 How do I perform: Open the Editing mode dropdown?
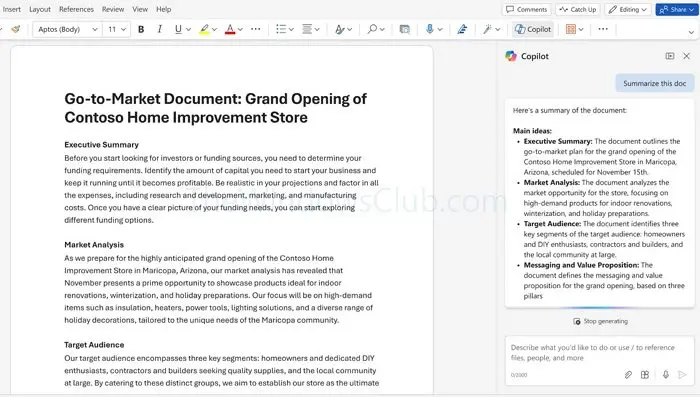click(627, 9)
